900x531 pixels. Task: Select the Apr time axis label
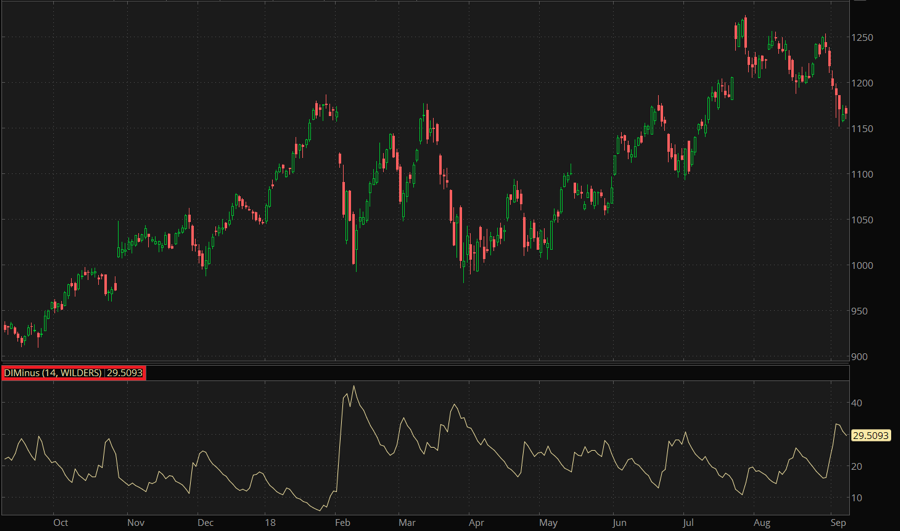[x=477, y=522]
